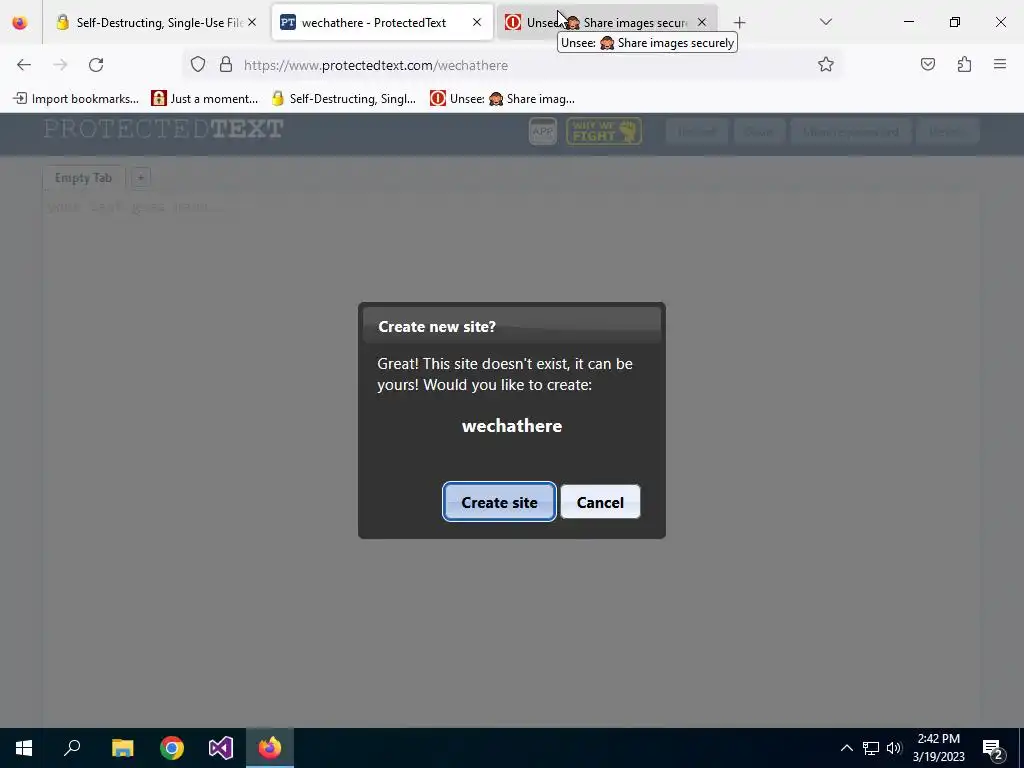Open Windows taskbar search
The height and width of the screenshot is (768, 1024).
(x=72, y=748)
